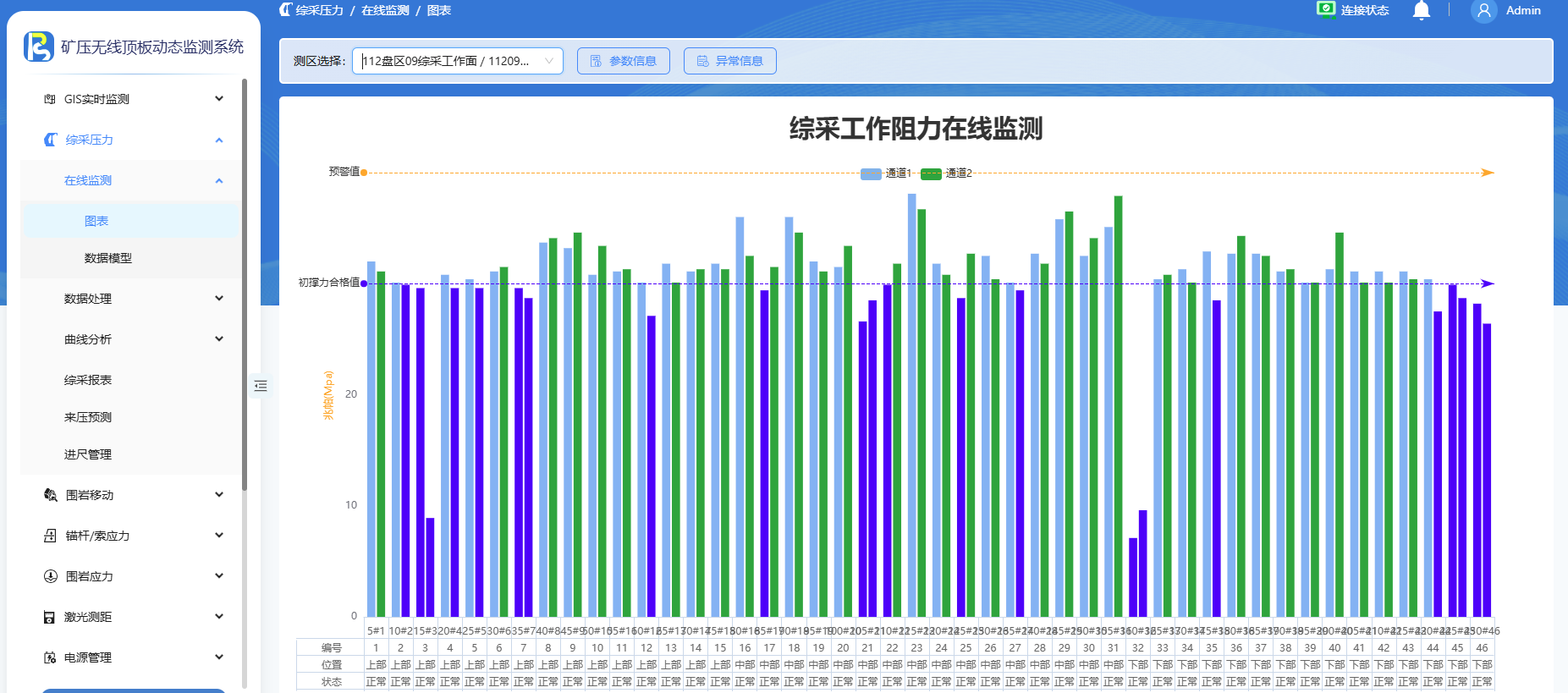Click the Admin user avatar icon
This screenshot has height=693, width=1568.
[1483, 11]
